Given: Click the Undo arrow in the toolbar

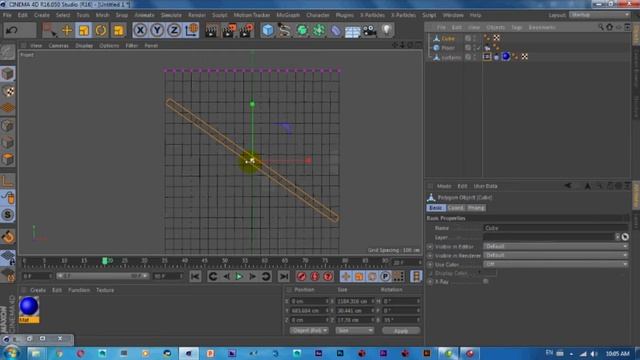Looking at the screenshot, I should tap(12, 30).
